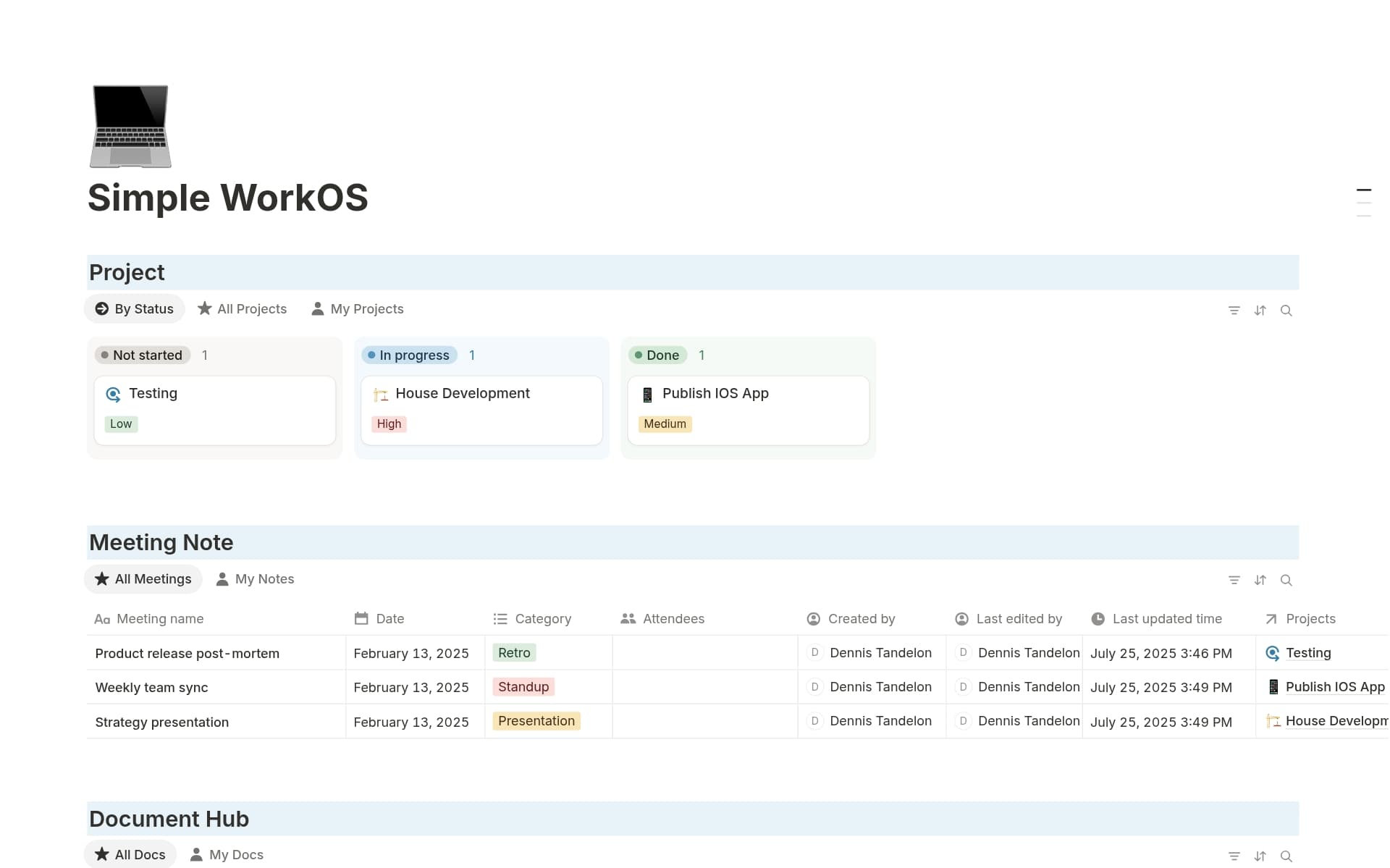The width and height of the screenshot is (1390, 868).
Task: Click the sort icon for Document Hub
Action: pos(1260,856)
